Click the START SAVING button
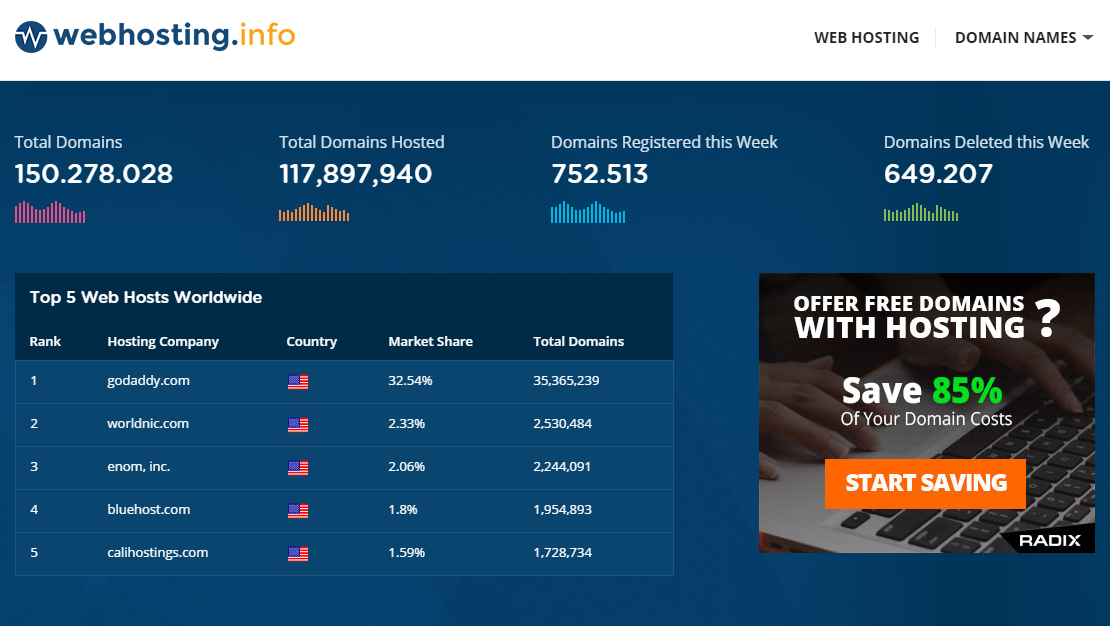Viewport: 1110px width, 635px height. click(925, 484)
